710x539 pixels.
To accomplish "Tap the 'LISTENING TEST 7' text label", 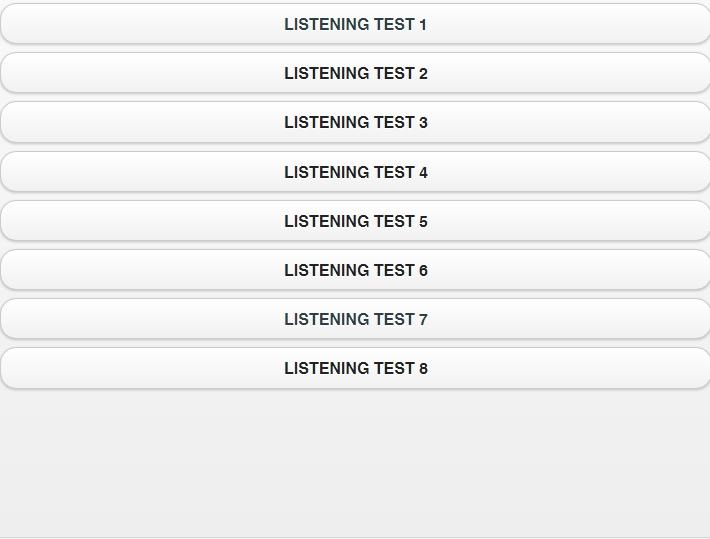I will (355, 319).
